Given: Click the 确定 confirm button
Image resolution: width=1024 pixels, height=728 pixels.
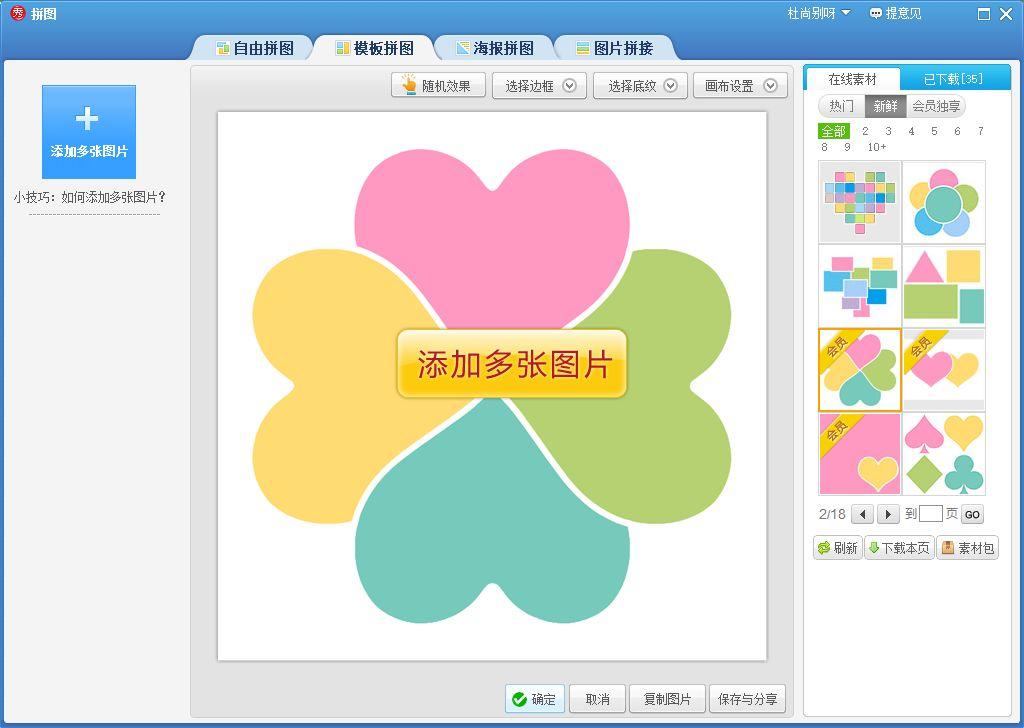Looking at the screenshot, I should 534,699.
